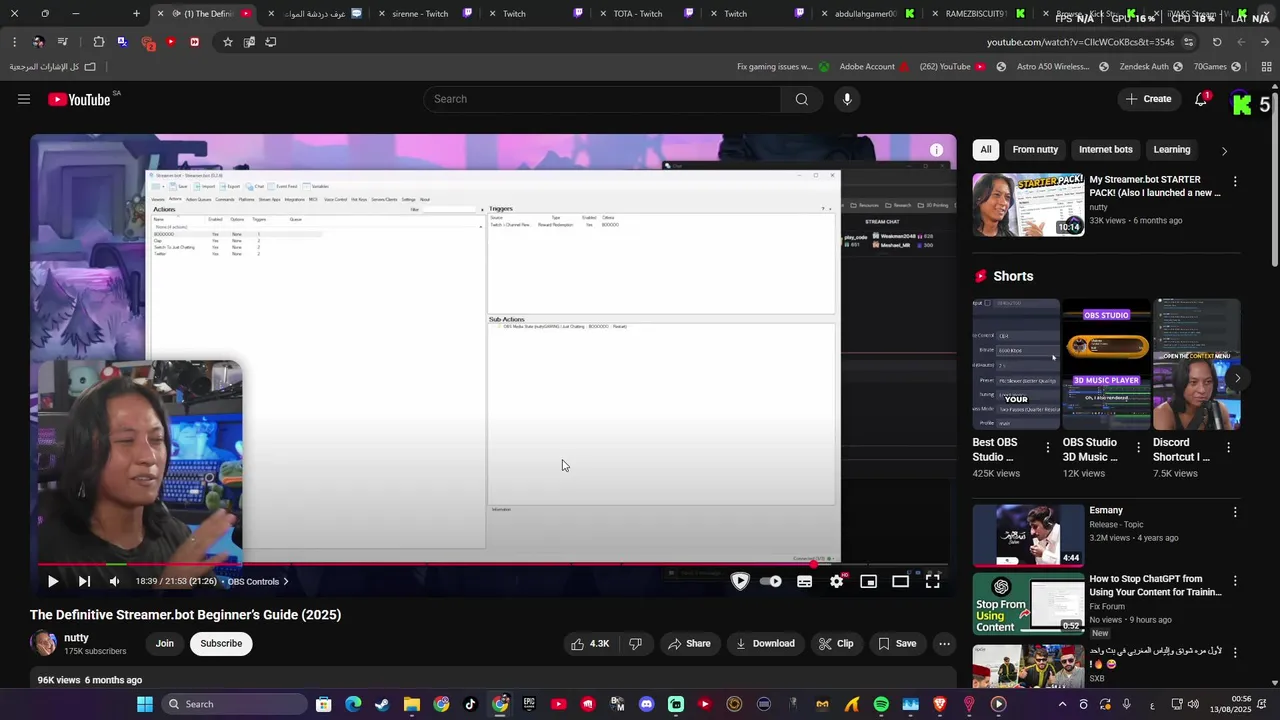Reload the page in browser toolbar
The width and height of the screenshot is (1280, 720).
(1217, 42)
